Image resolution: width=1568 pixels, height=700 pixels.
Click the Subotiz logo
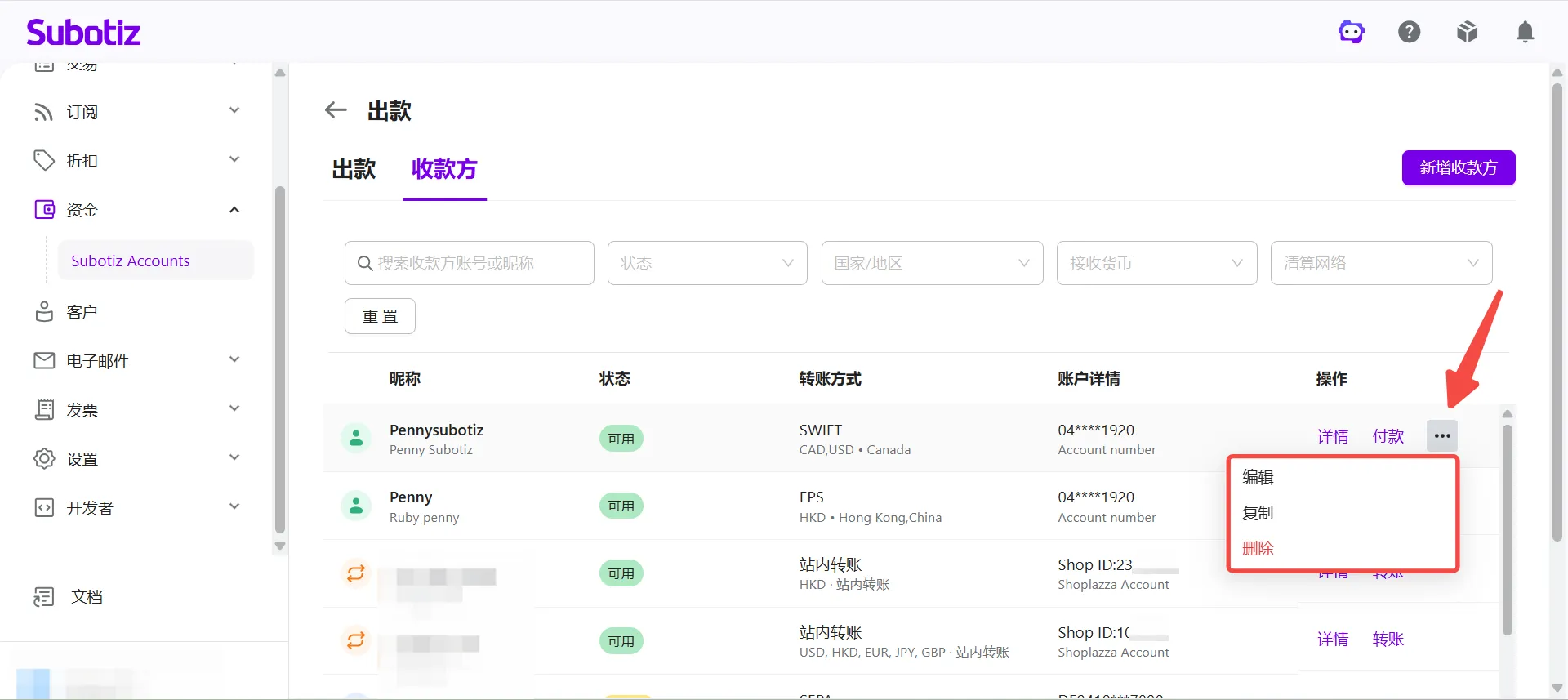coord(83,32)
